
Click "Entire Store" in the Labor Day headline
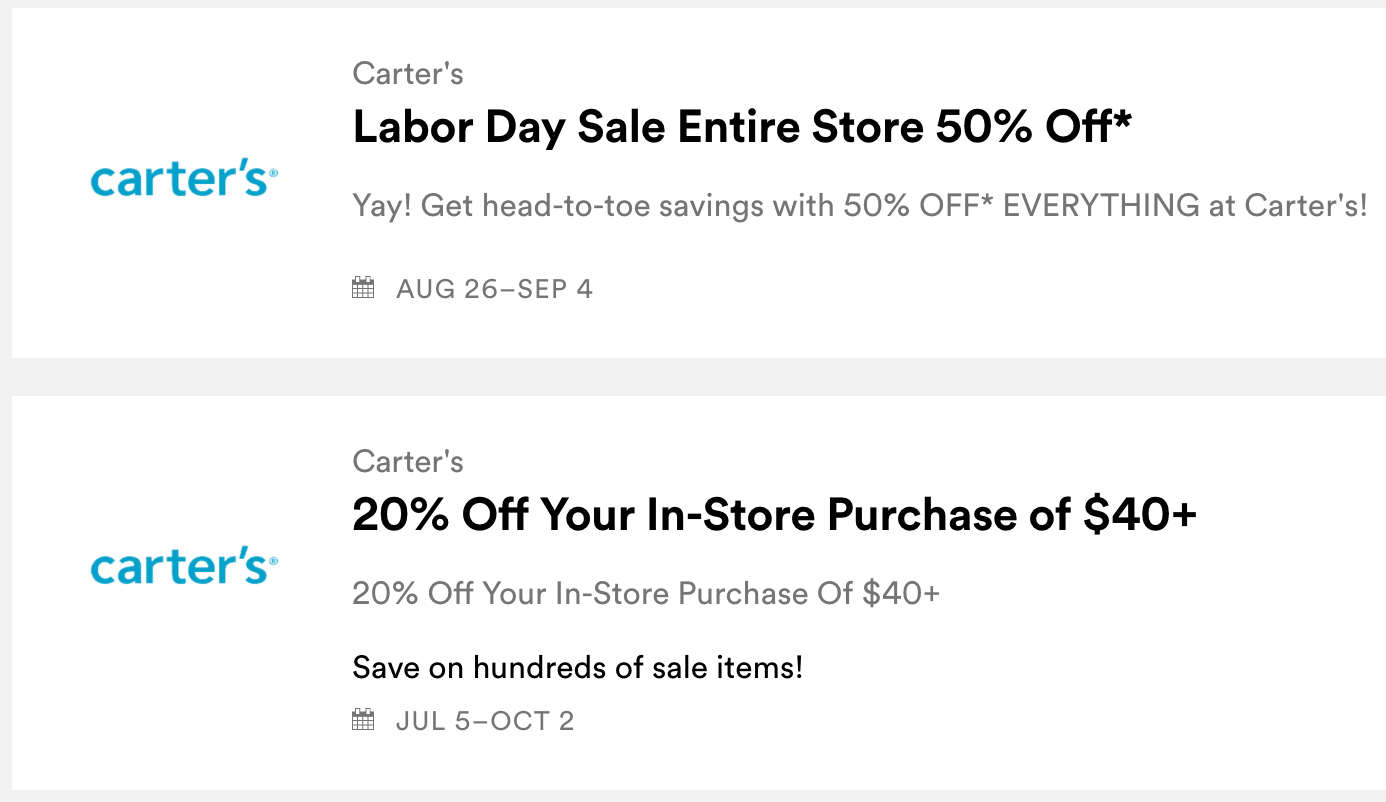click(799, 127)
